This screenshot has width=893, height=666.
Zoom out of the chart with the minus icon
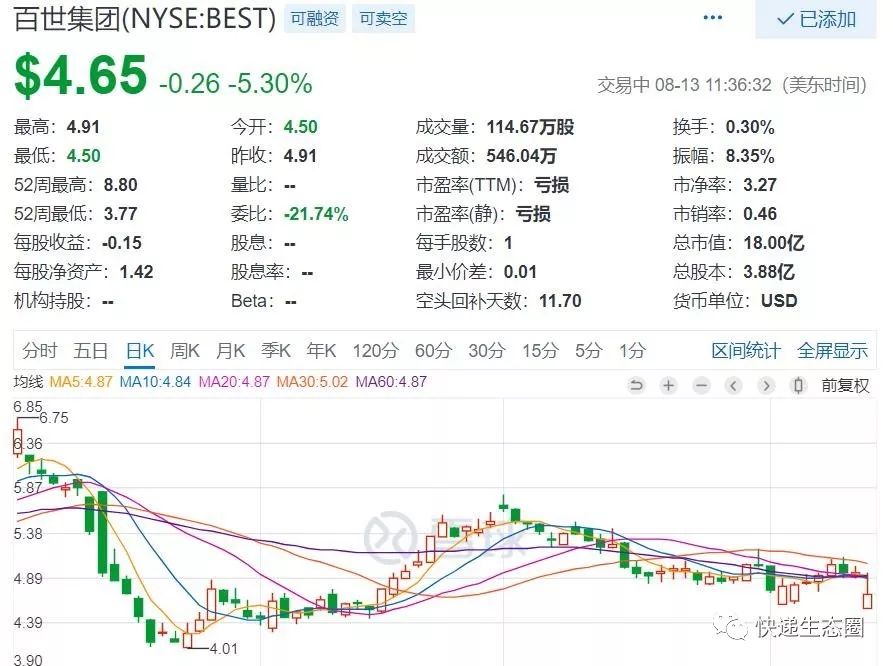[x=700, y=385]
